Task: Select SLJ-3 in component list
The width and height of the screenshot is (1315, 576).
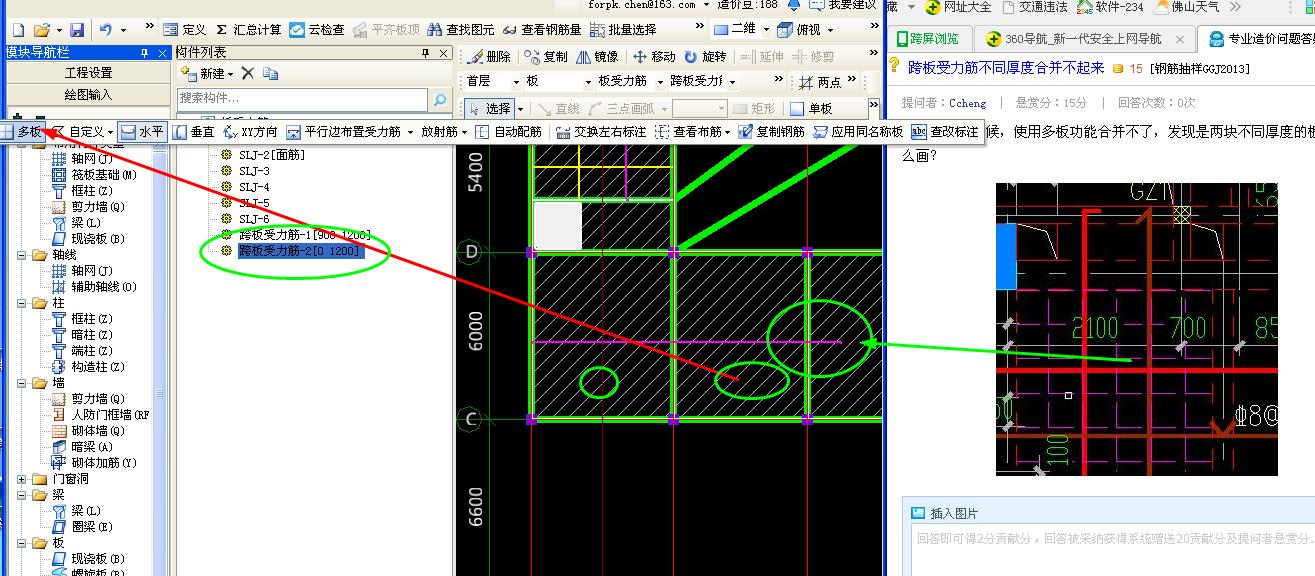Action: click(x=254, y=171)
